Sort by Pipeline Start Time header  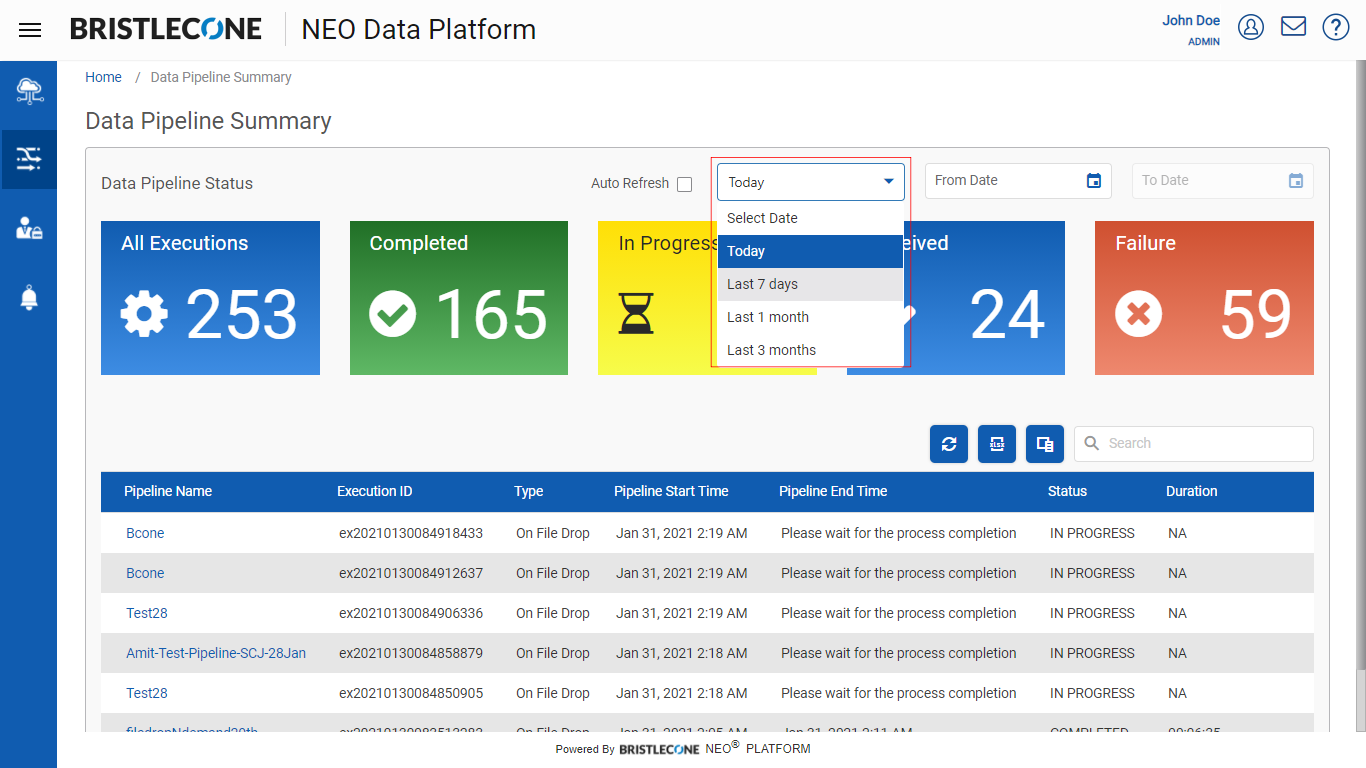671,491
